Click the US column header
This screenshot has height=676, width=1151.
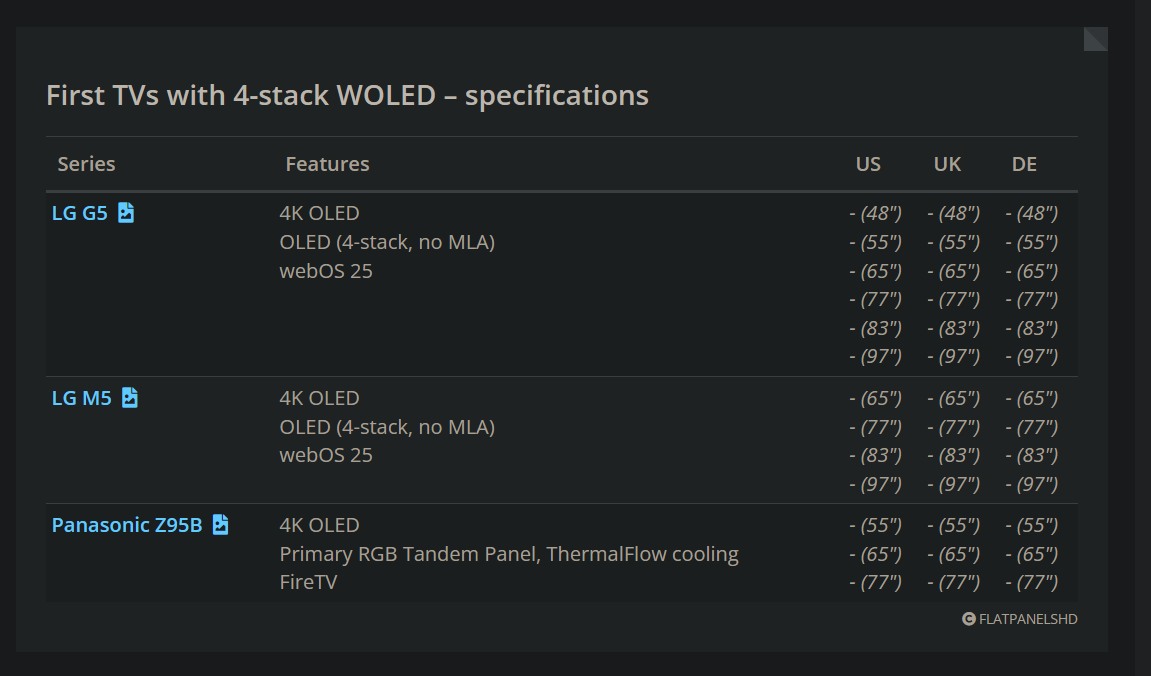click(868, 164)
